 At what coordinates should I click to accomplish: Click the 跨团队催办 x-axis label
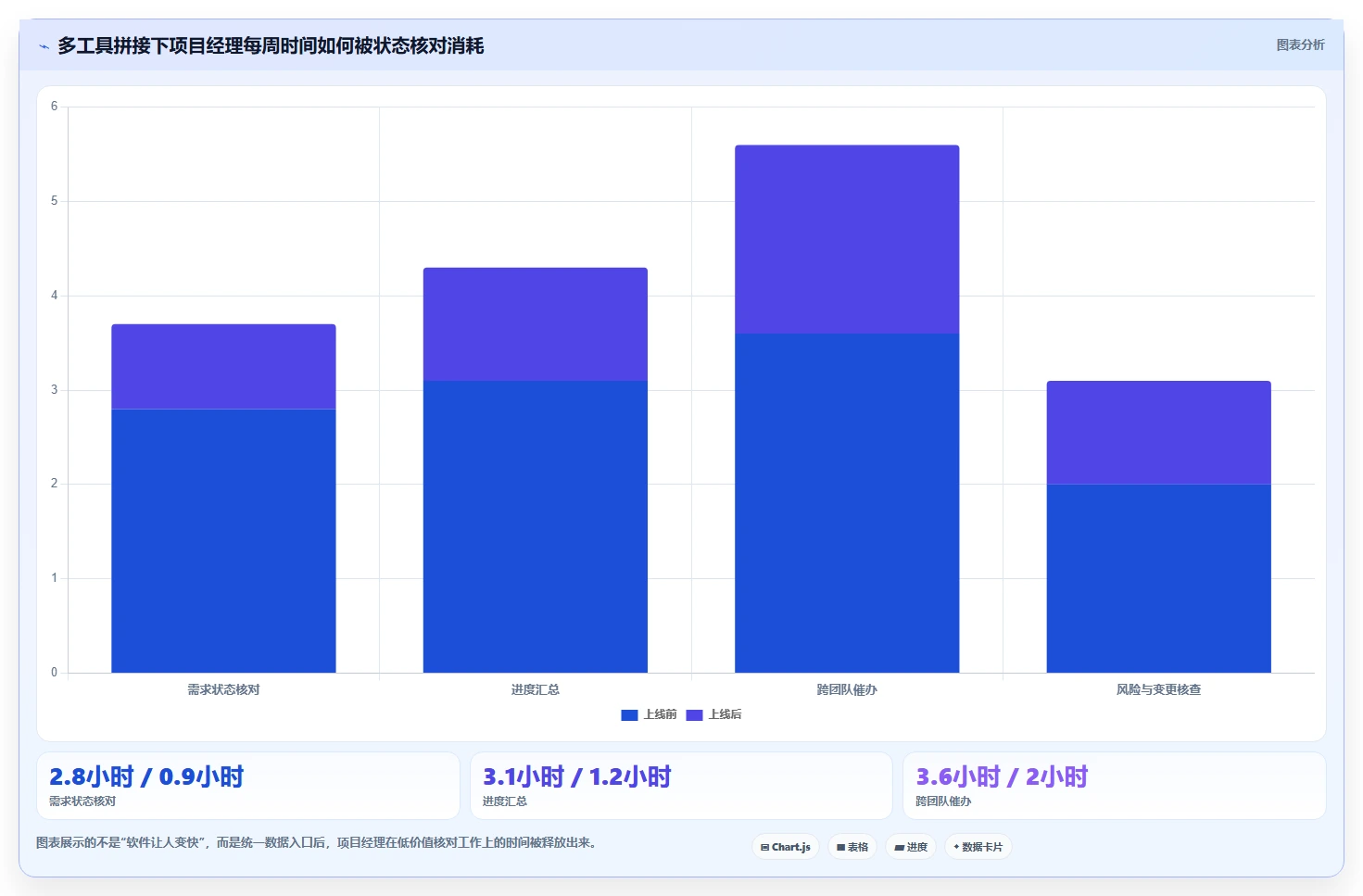(x=847, y=689)
